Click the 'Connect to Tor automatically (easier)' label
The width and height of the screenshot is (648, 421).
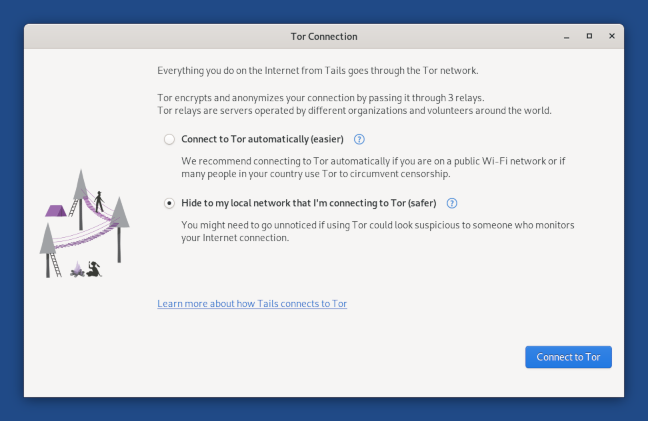pos(262,139)
